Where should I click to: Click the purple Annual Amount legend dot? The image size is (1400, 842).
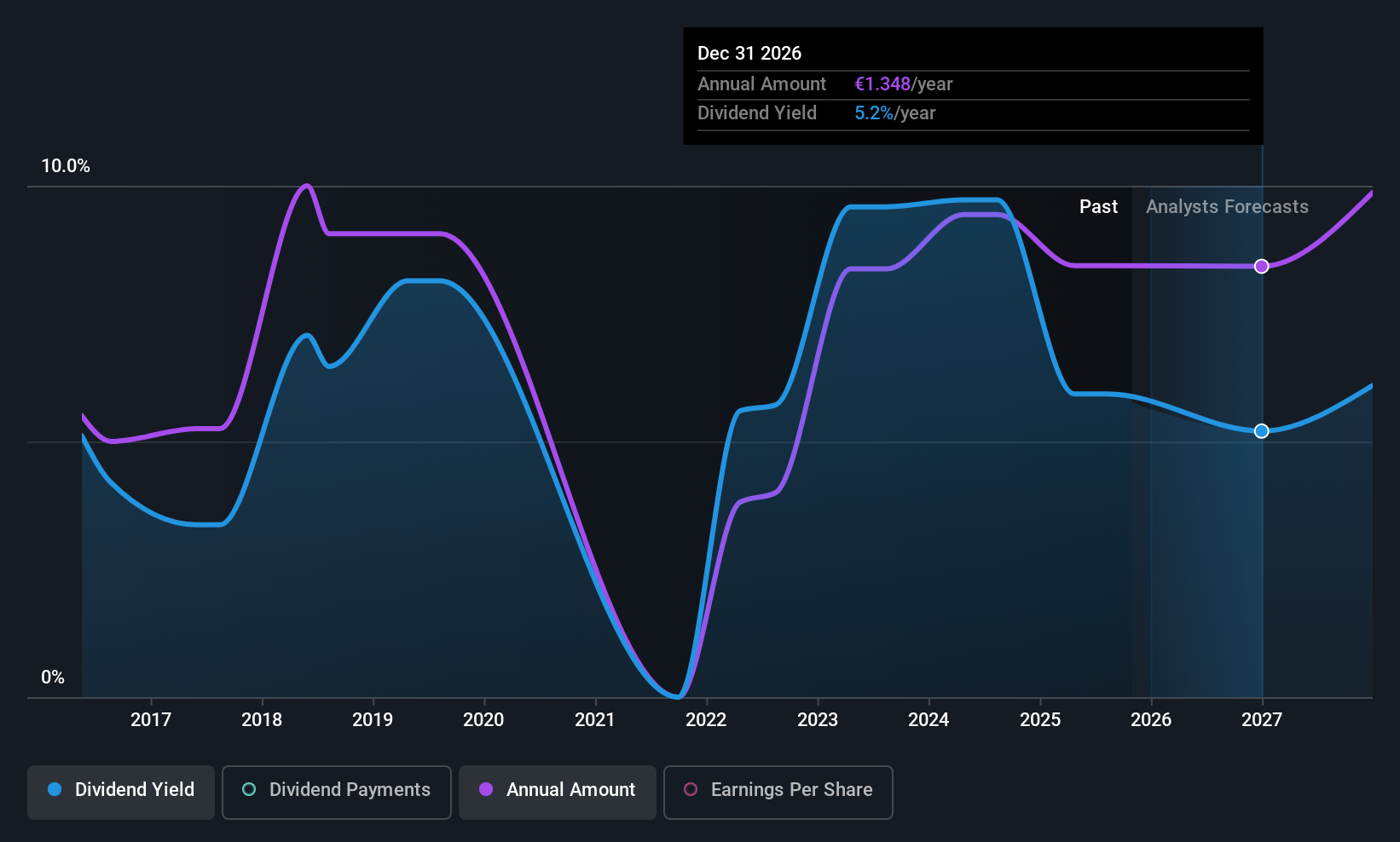pyautogui.click(x=485, y=790)
